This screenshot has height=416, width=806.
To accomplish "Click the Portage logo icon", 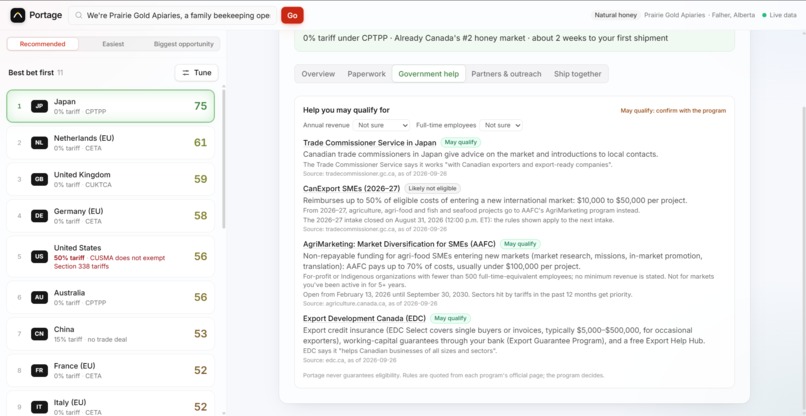I will (x=17, y=15).
